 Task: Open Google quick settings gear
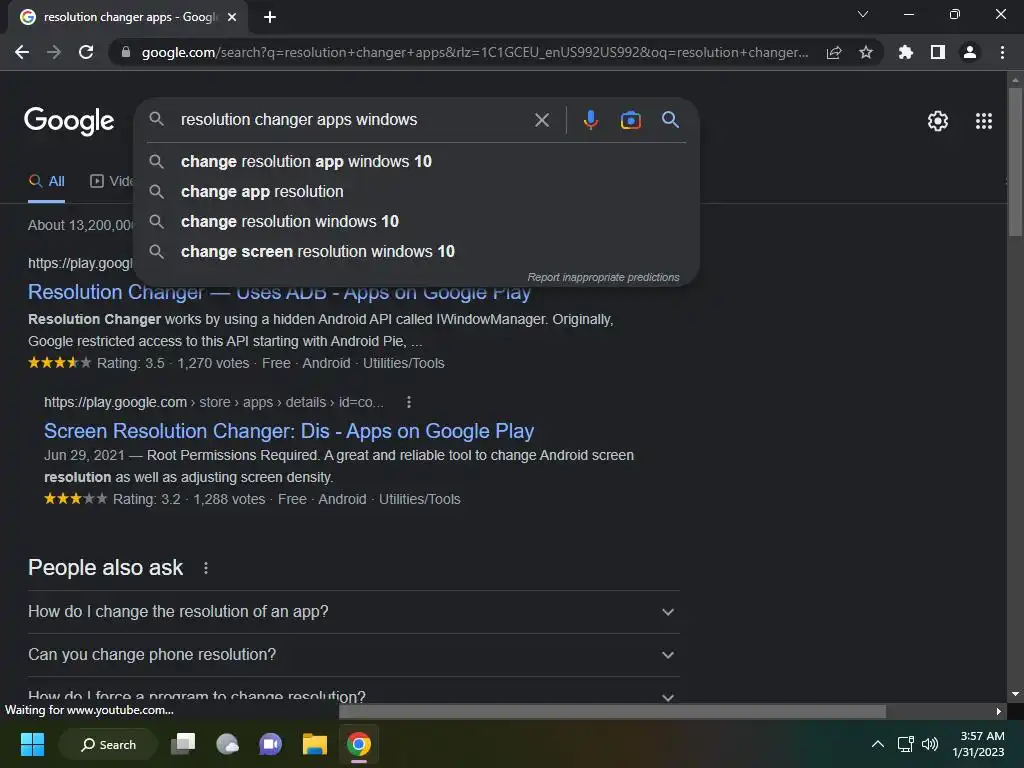pyautogui.click(x=938, y=121)
